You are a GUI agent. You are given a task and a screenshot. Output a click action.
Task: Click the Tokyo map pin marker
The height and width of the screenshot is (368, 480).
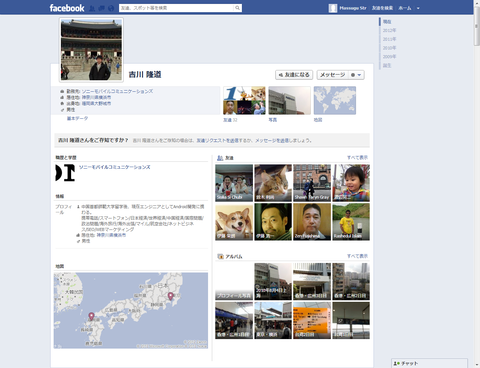170,296
